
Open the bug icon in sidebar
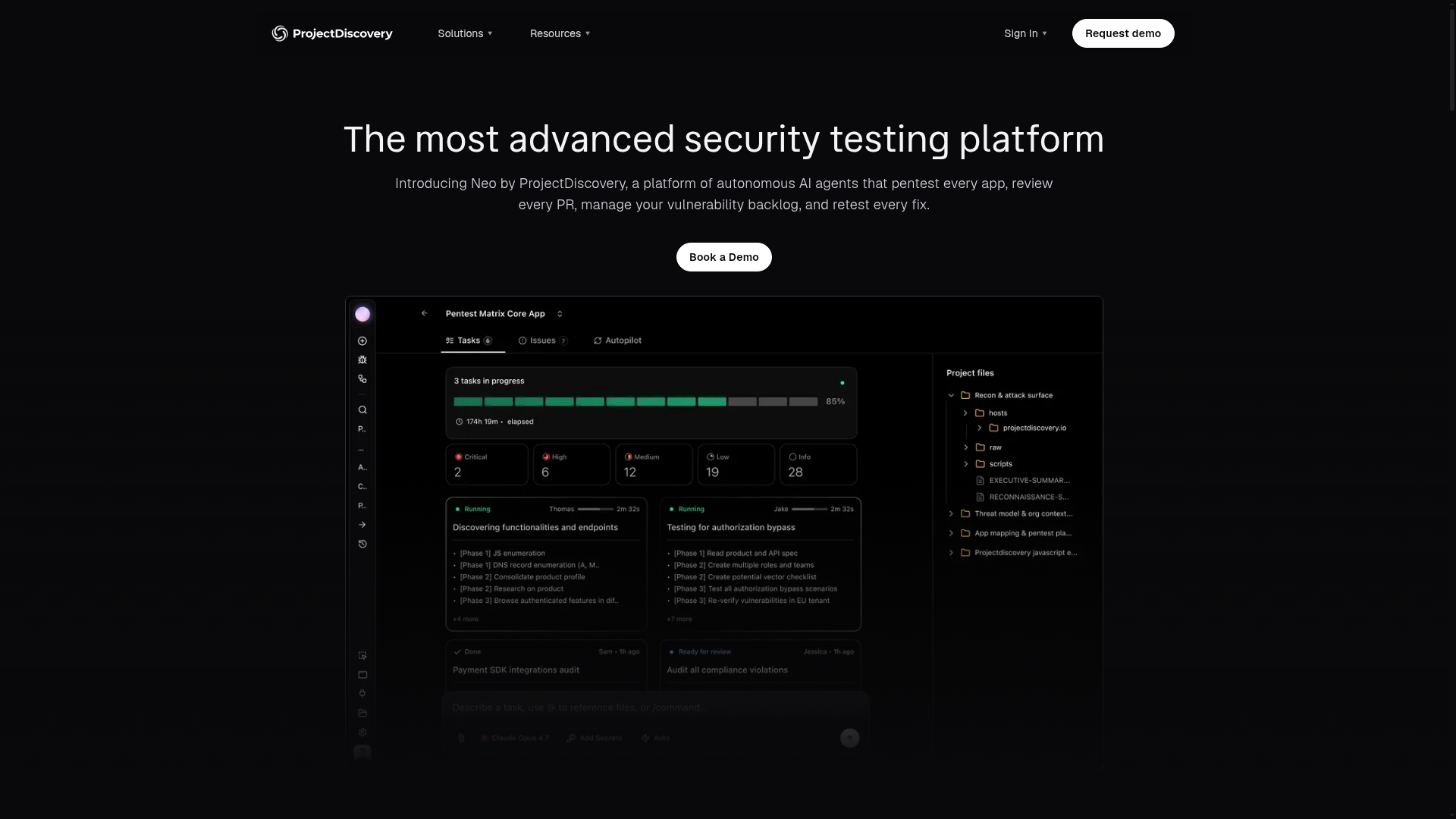tap(362, 360)
